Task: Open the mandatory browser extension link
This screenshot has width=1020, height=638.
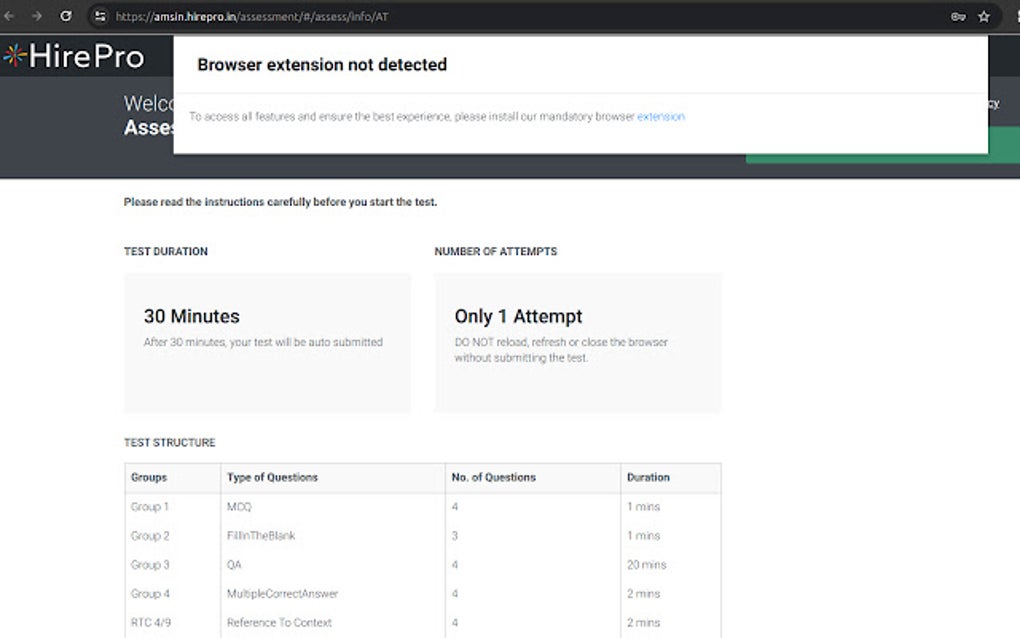Action: [662, 117]
